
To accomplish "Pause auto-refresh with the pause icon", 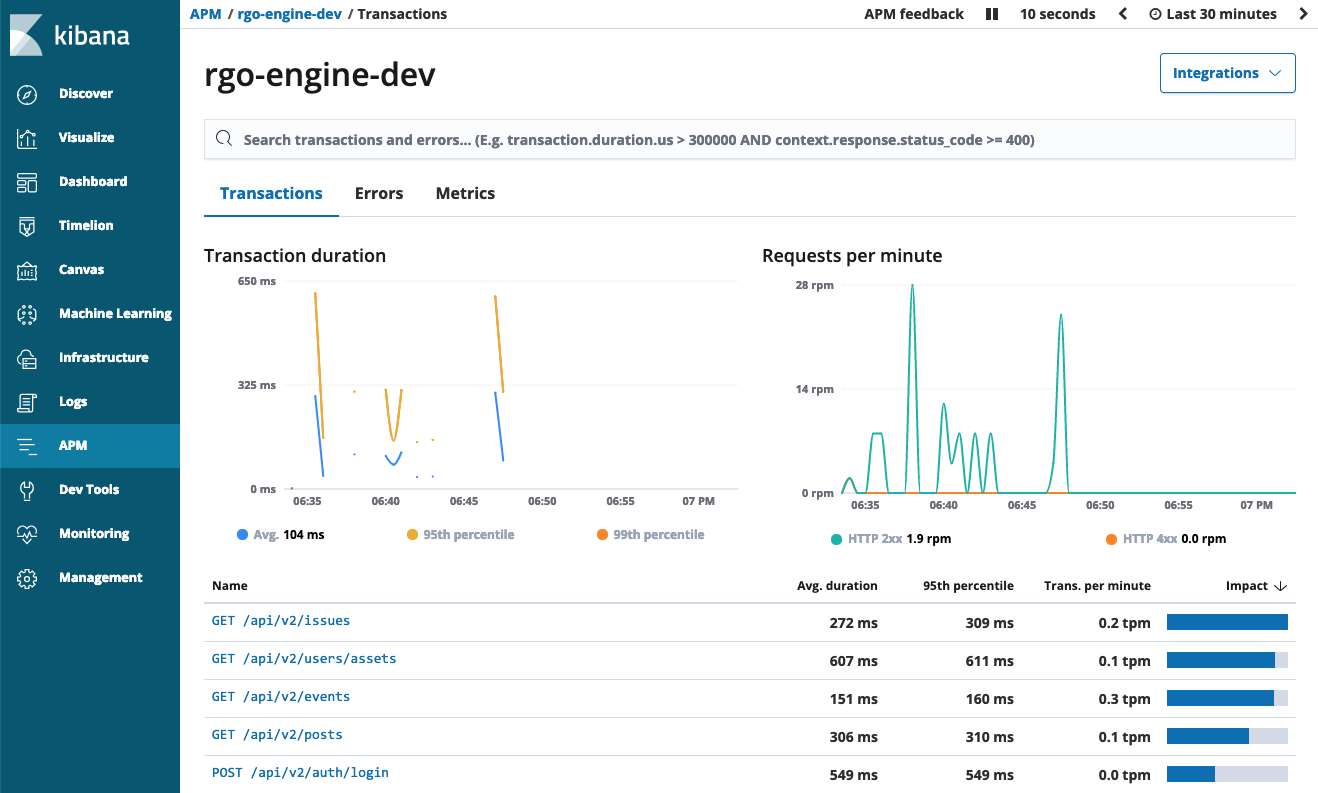I will tap(992, 14).
